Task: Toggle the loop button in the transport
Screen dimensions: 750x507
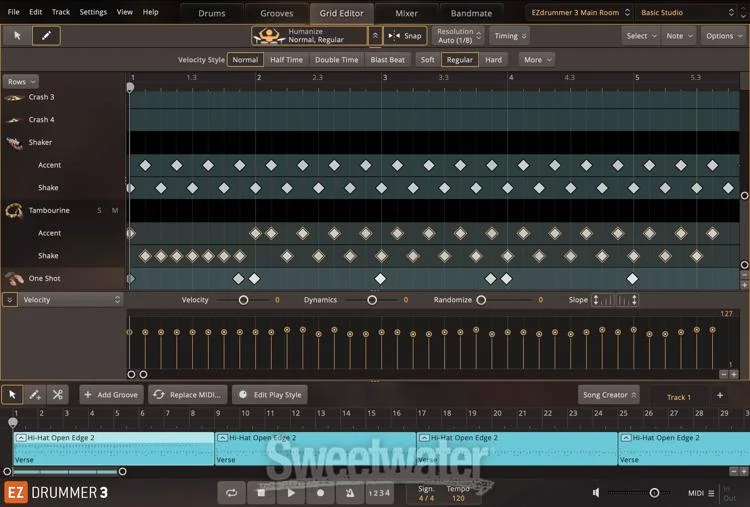Action: [232, 492]
